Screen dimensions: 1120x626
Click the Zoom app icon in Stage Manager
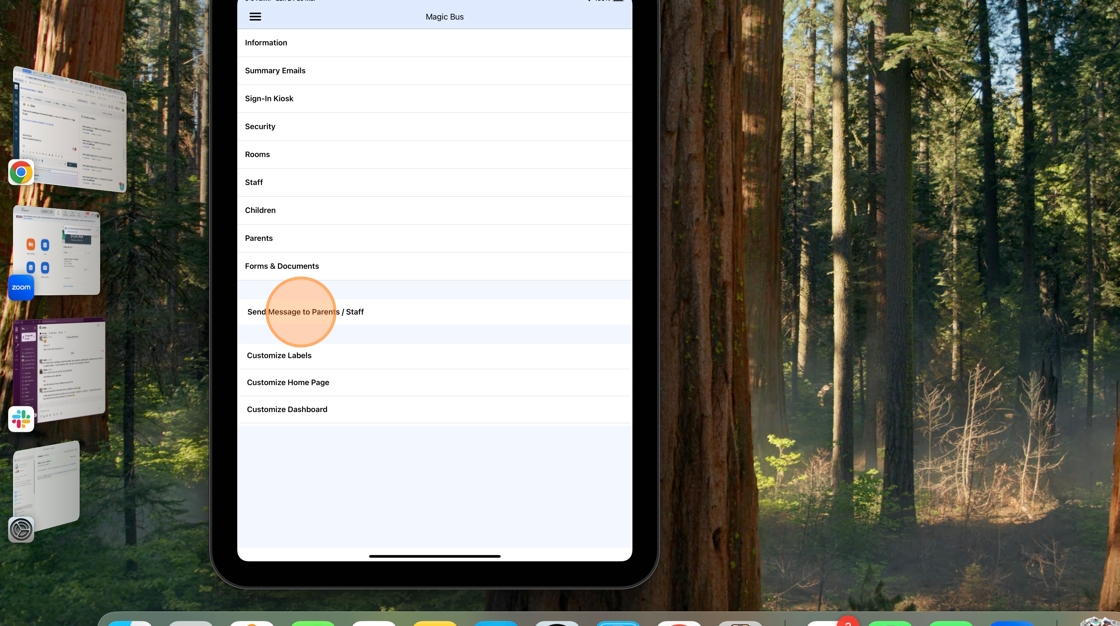tap(21, 287)
